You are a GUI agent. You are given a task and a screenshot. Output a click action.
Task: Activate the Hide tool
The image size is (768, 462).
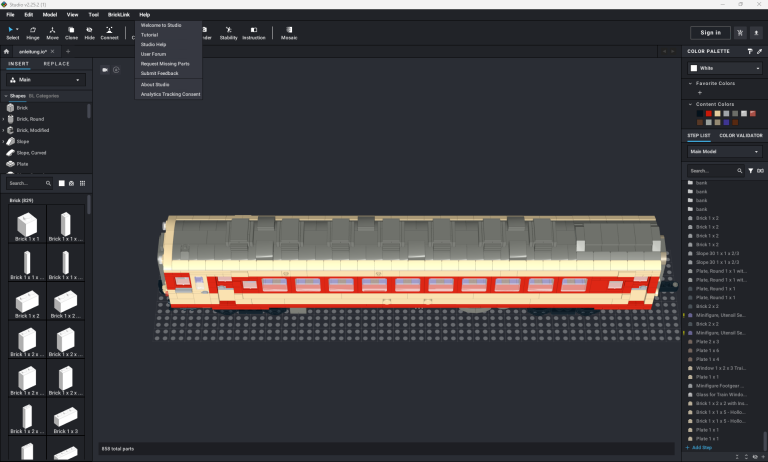tap(89, 32)
